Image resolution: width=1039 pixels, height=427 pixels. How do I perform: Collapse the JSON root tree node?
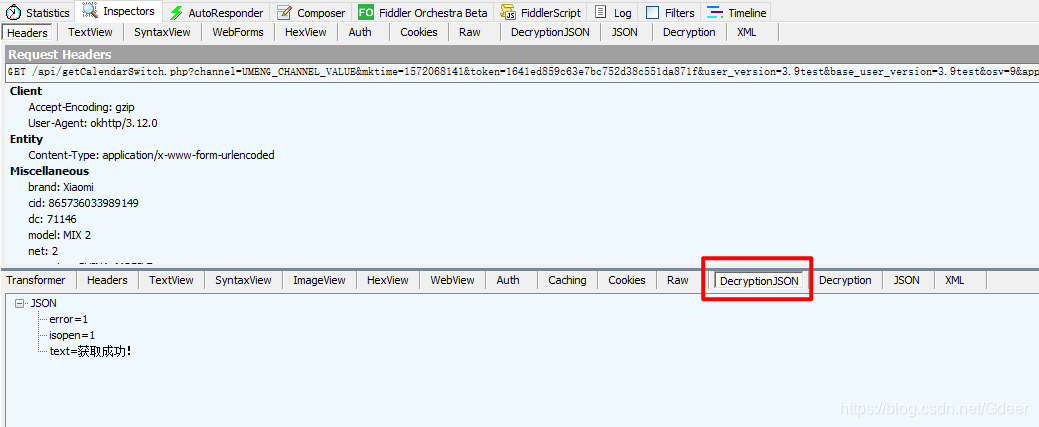[19, 303]
